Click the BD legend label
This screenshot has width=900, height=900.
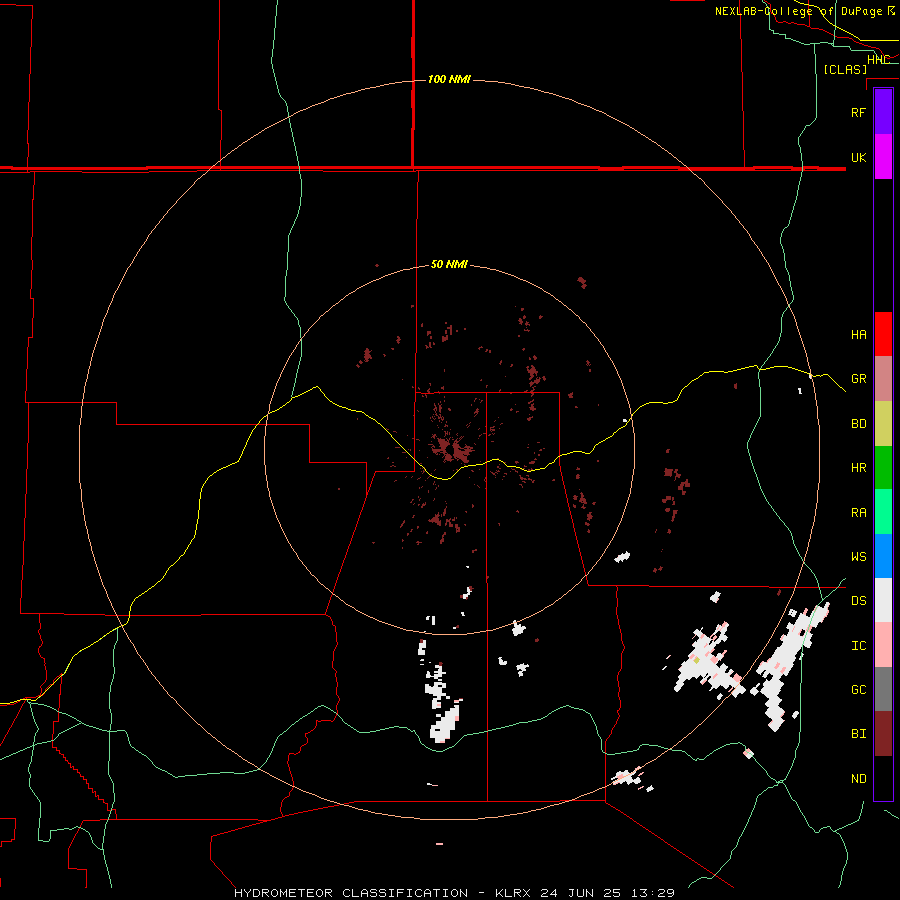pyautogui.click(x=858, y=424)
